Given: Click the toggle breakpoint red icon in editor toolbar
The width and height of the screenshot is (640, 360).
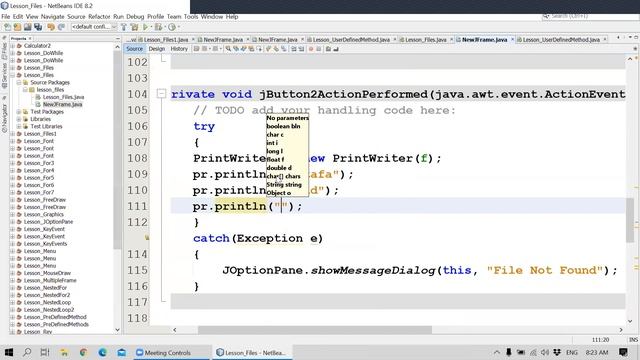Looking at the screenshot, I should coord(311,49).
